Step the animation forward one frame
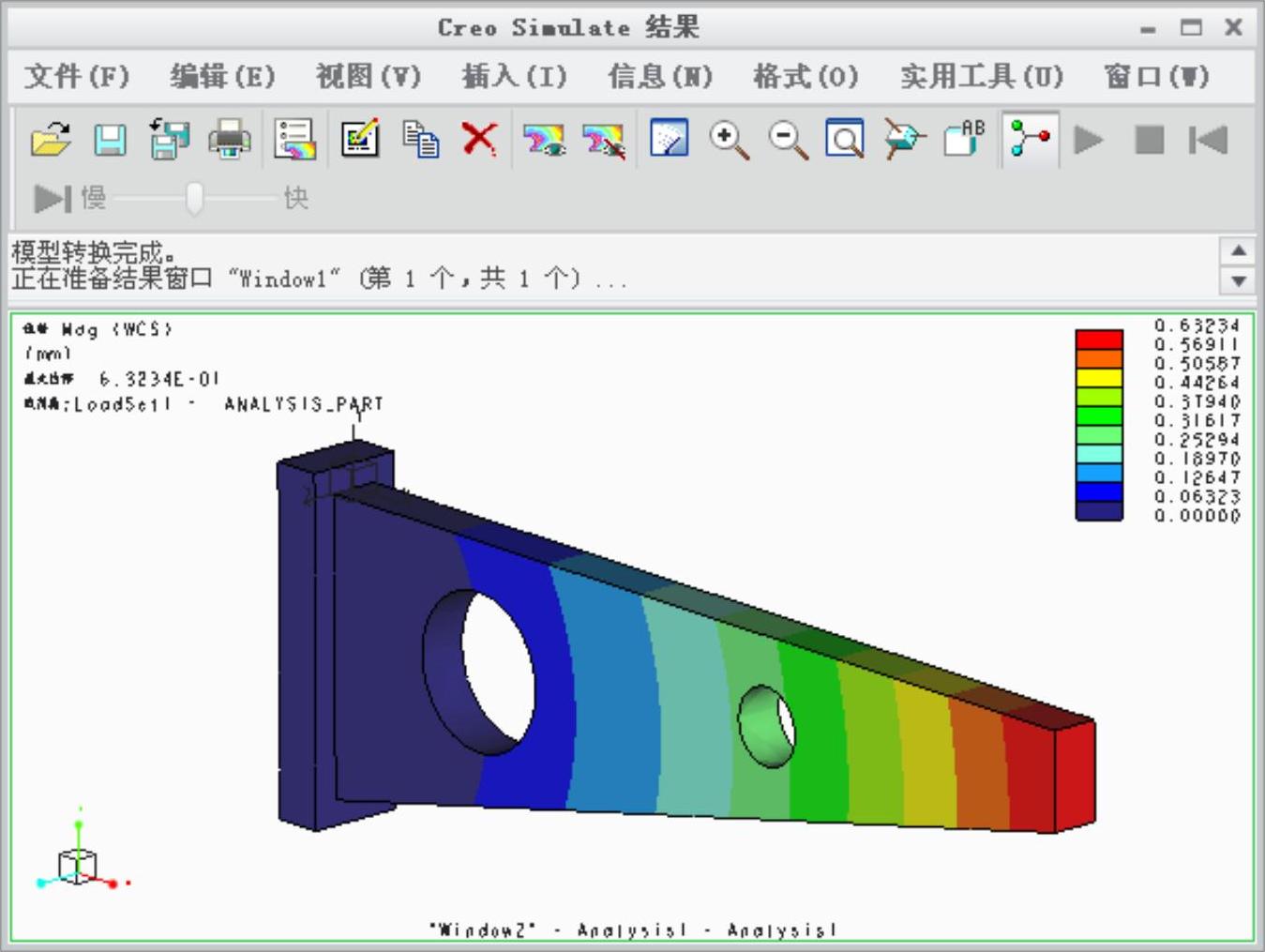The height and width of the screenshot is (952, 1265). (53, 198)
